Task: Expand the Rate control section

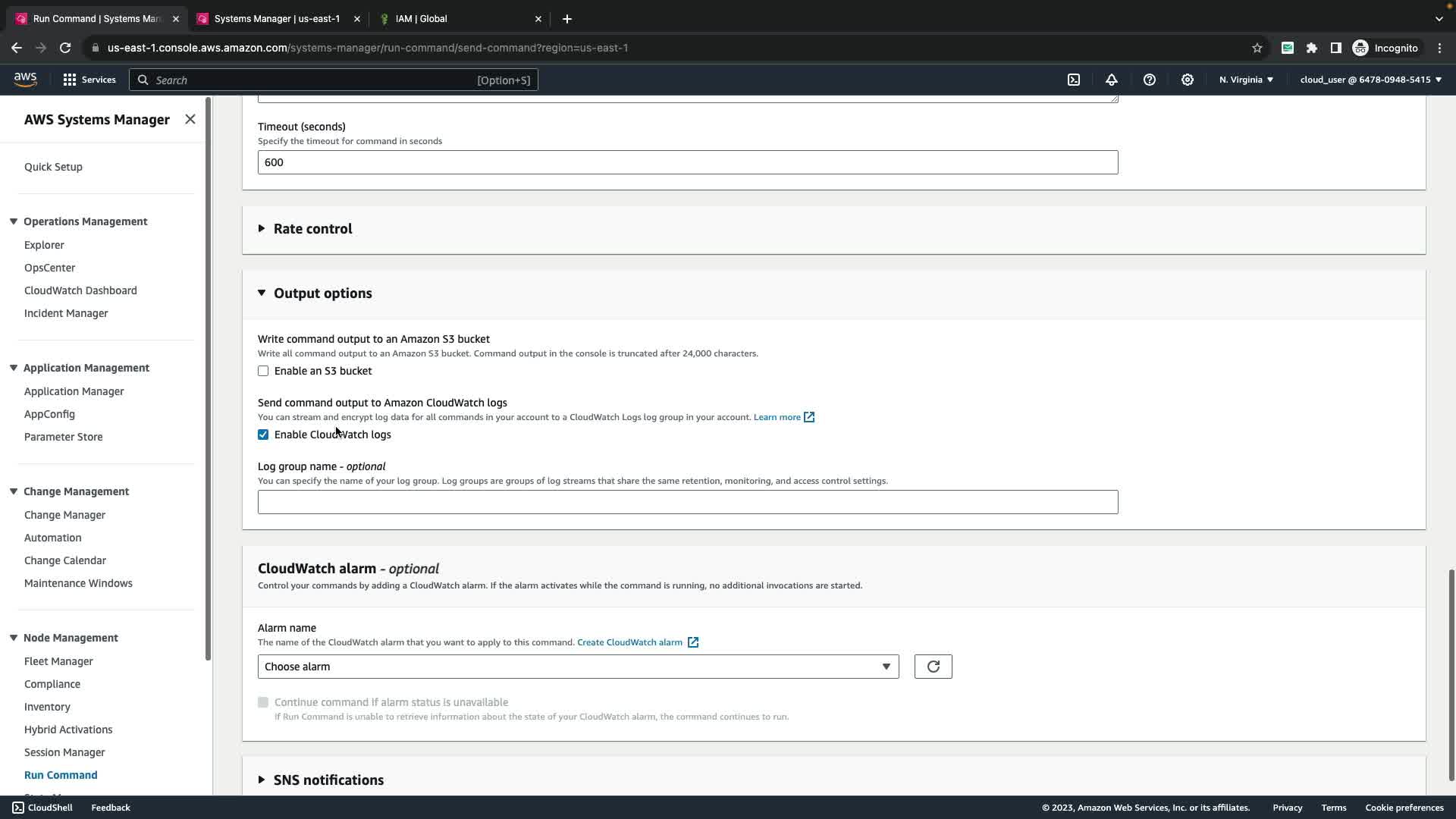Action: (312, 229)
